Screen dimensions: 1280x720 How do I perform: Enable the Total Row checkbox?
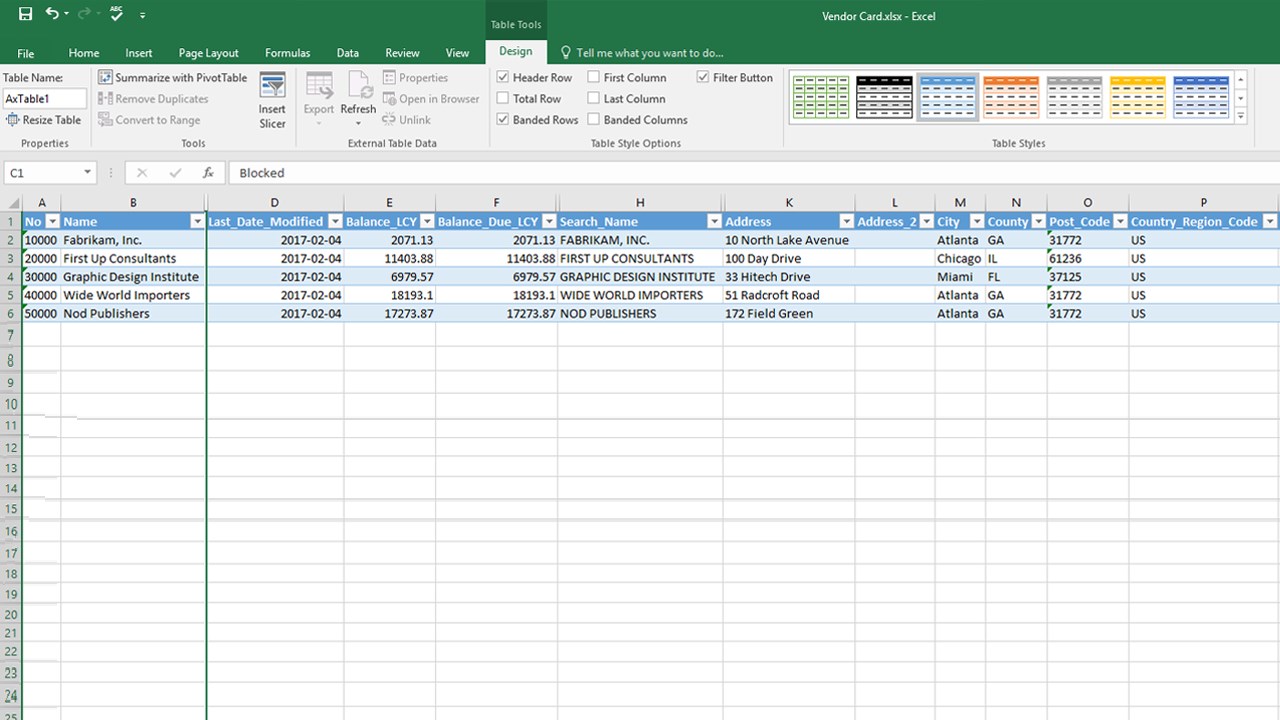pyautogui.click(x=503, y=98)
